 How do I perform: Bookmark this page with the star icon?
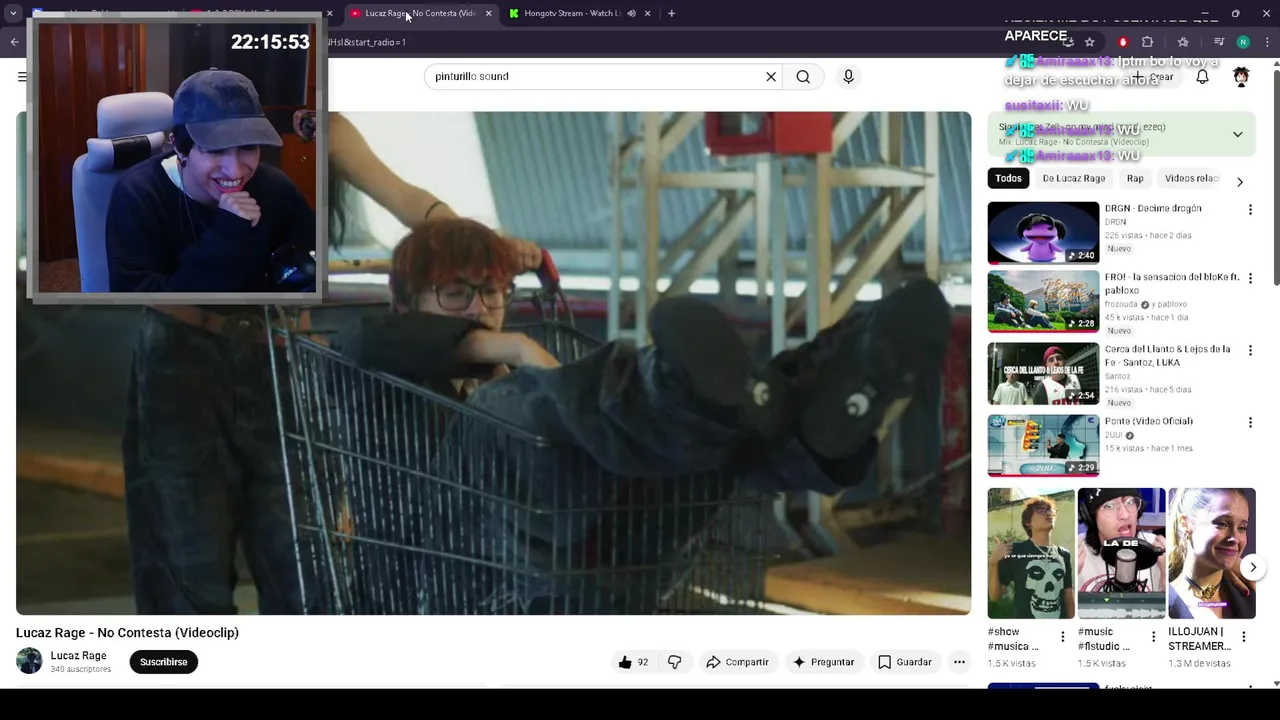click(1090, 42)
